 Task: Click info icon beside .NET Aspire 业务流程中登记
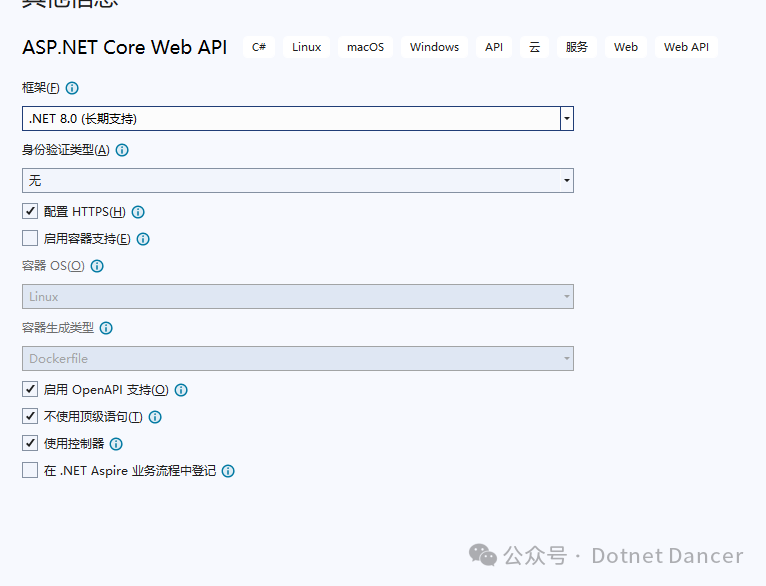click(x=228, y=471)
